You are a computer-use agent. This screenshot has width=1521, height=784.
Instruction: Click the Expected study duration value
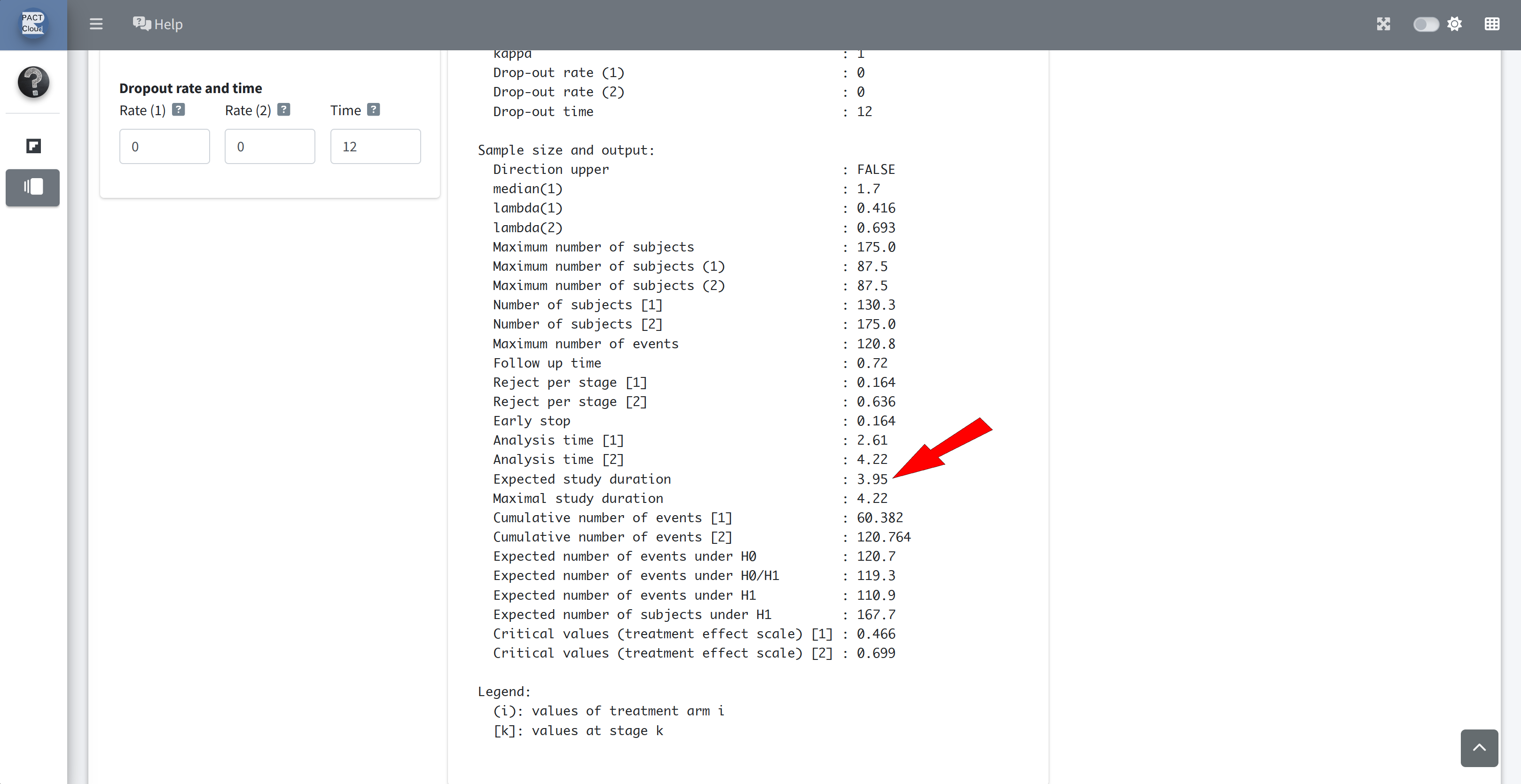tap(872, 479)
